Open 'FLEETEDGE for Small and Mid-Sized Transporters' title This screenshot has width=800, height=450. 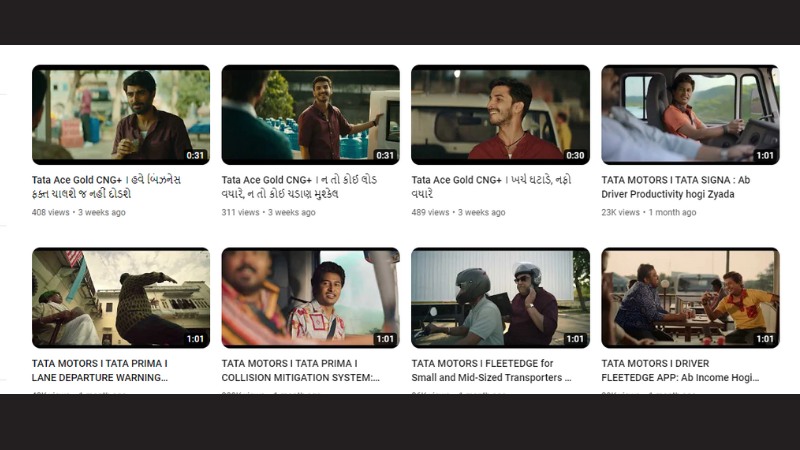click(x=491, y=370)
